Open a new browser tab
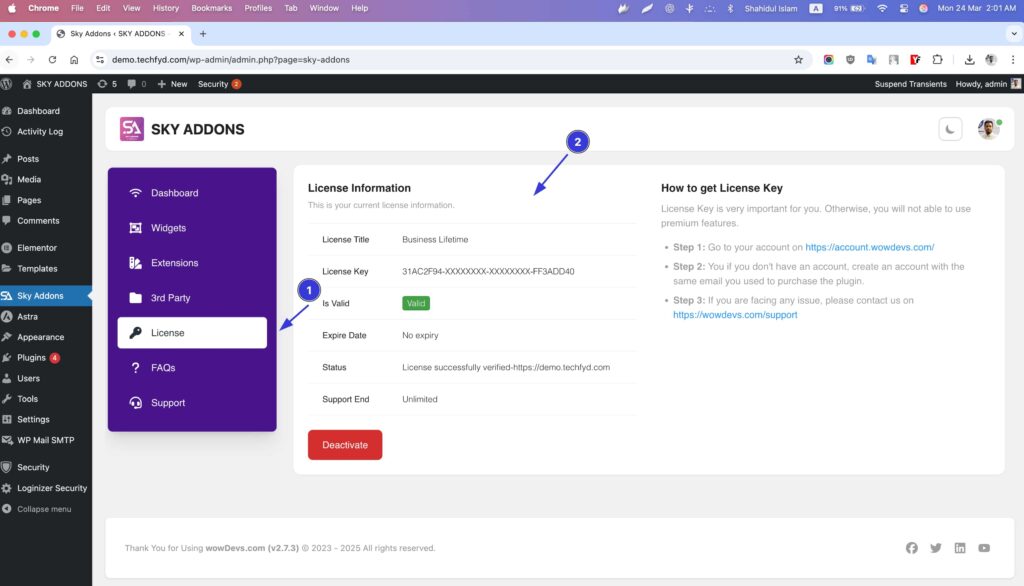Image resolution: width=1024 pixels, height=586 pixels. coord(203,34)
